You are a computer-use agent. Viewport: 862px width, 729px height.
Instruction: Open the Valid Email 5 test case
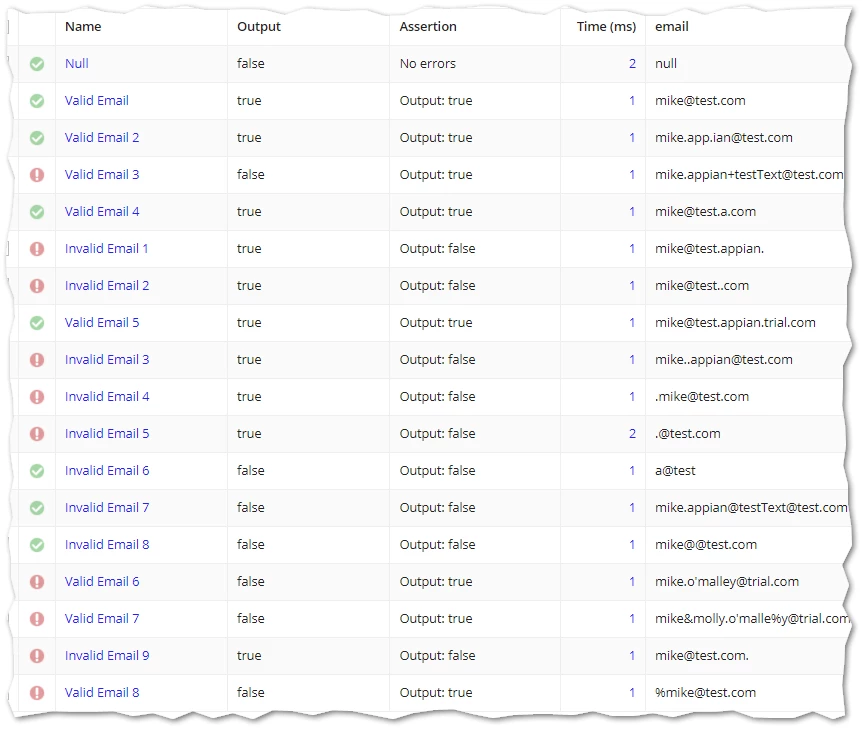(102, 323)
